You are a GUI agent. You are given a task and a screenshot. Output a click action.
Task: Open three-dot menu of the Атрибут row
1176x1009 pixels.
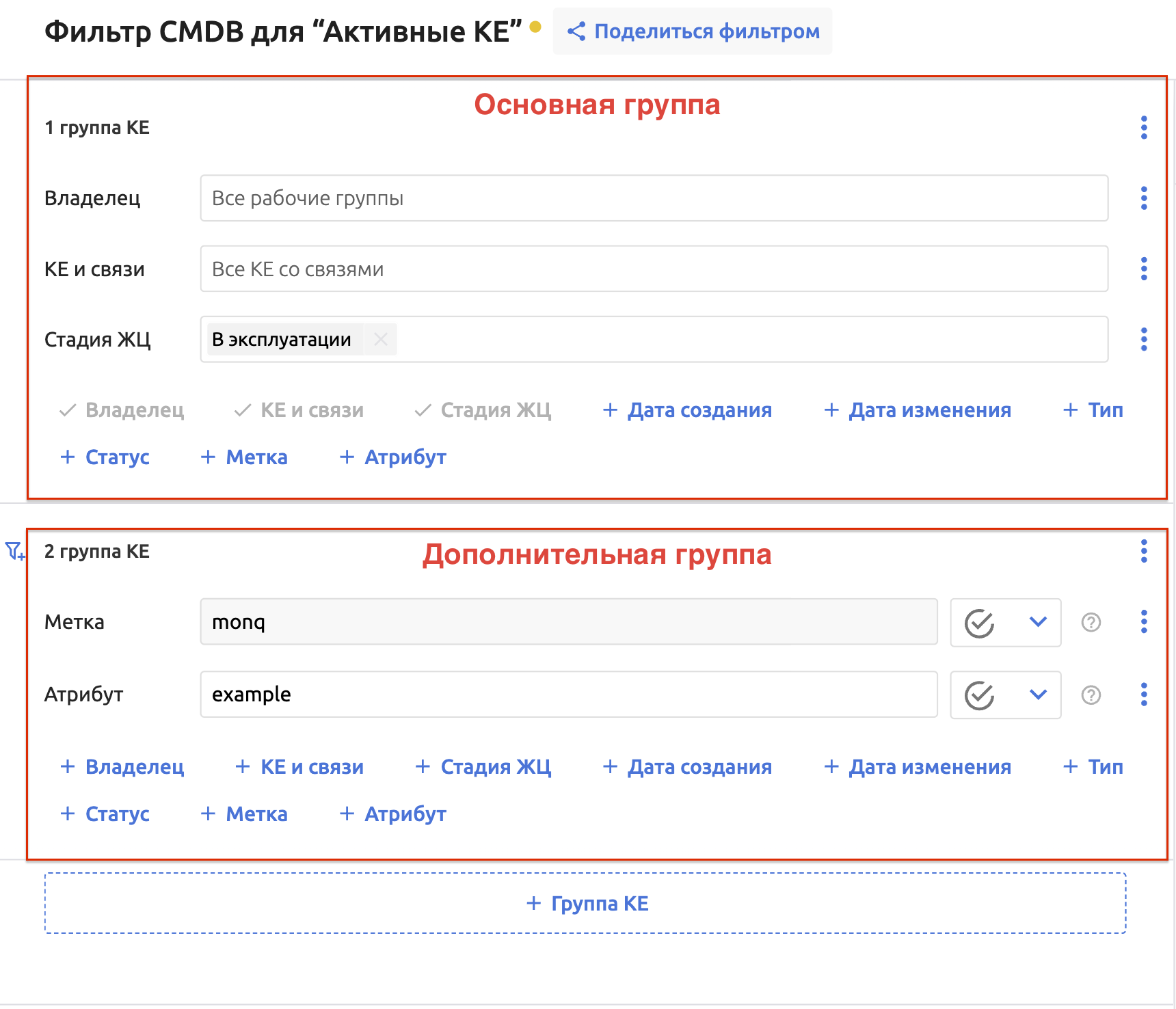point(1143,695)
